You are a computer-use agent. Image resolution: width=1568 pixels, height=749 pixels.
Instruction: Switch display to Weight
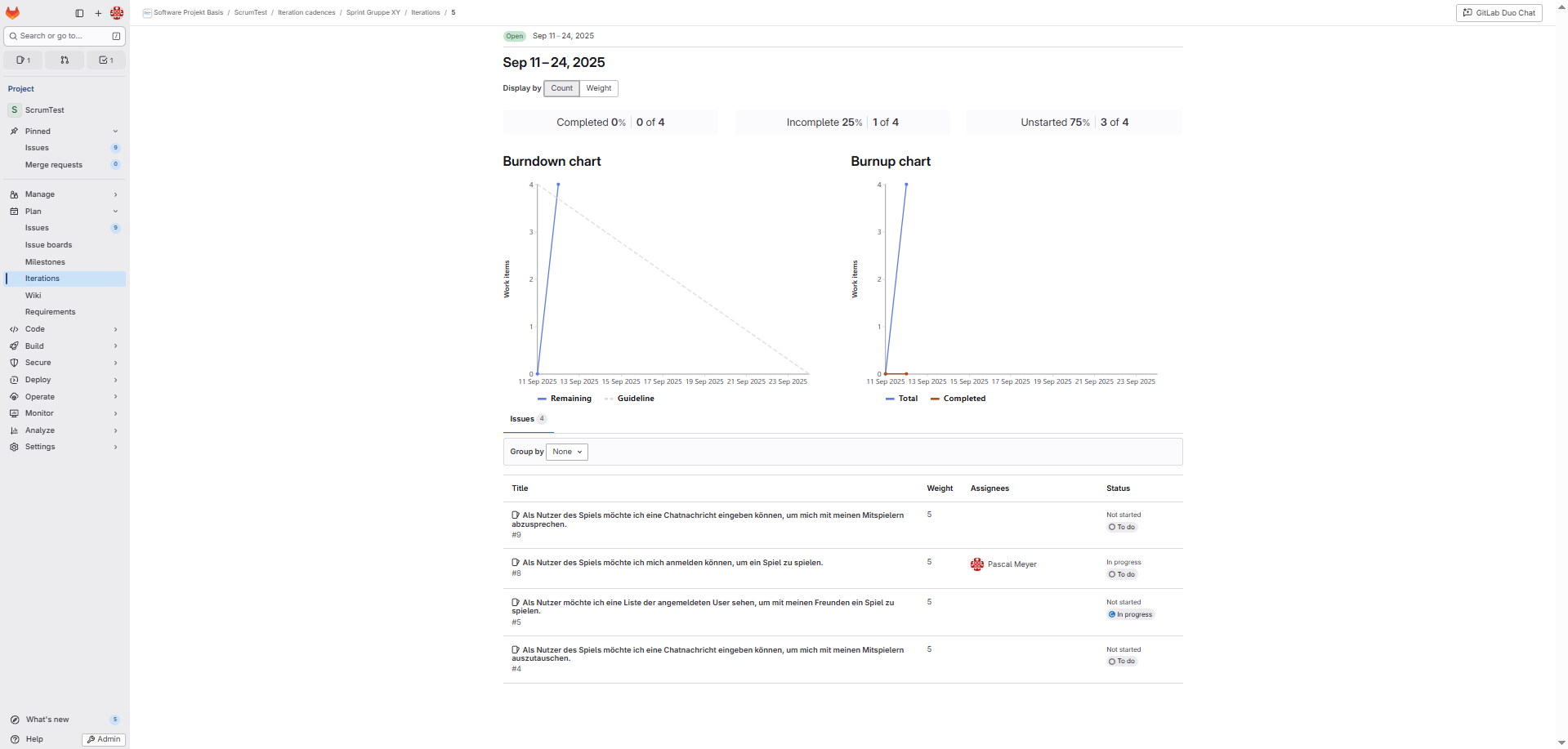pyautogui.click(x=598, y=88)
